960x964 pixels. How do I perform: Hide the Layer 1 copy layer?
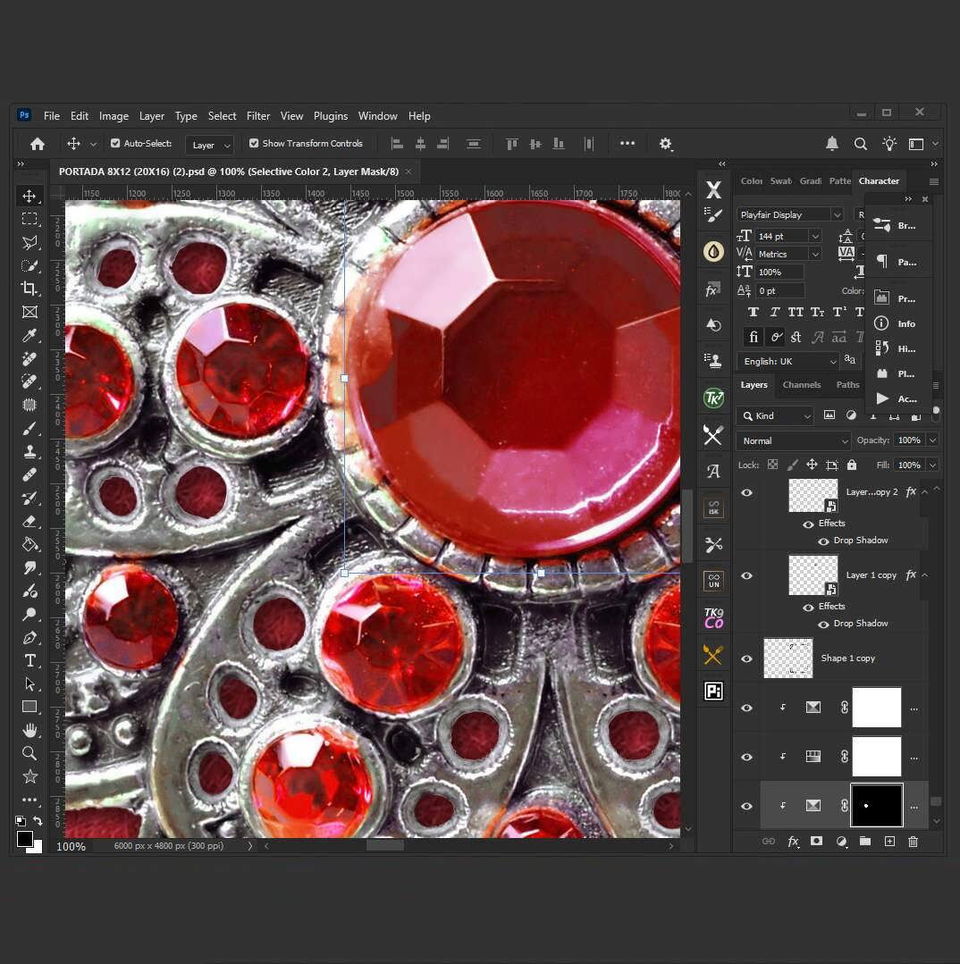coord(747,576)
